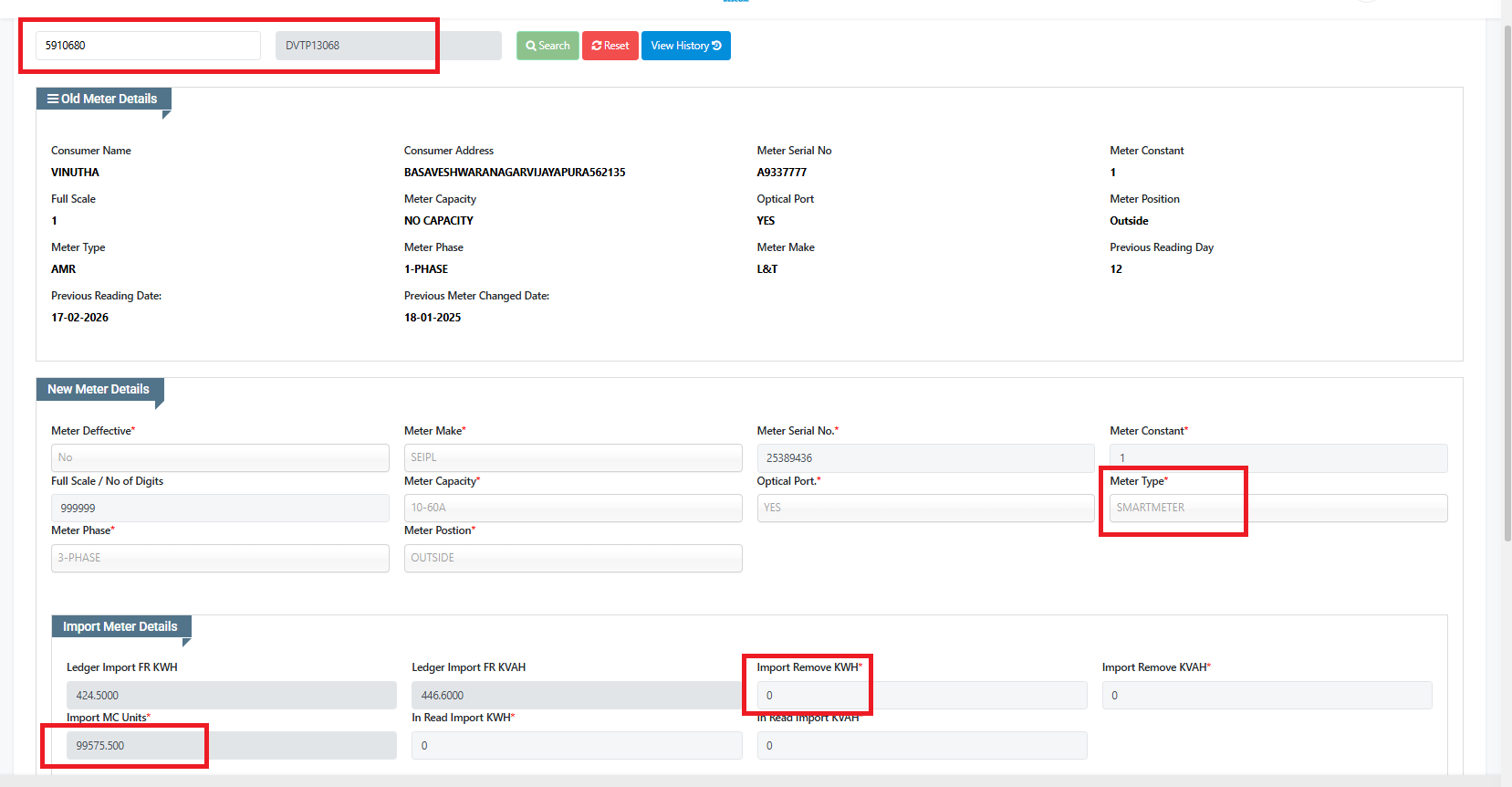Select the Full Scale / No of Digits field

click(x=220, y=508)
